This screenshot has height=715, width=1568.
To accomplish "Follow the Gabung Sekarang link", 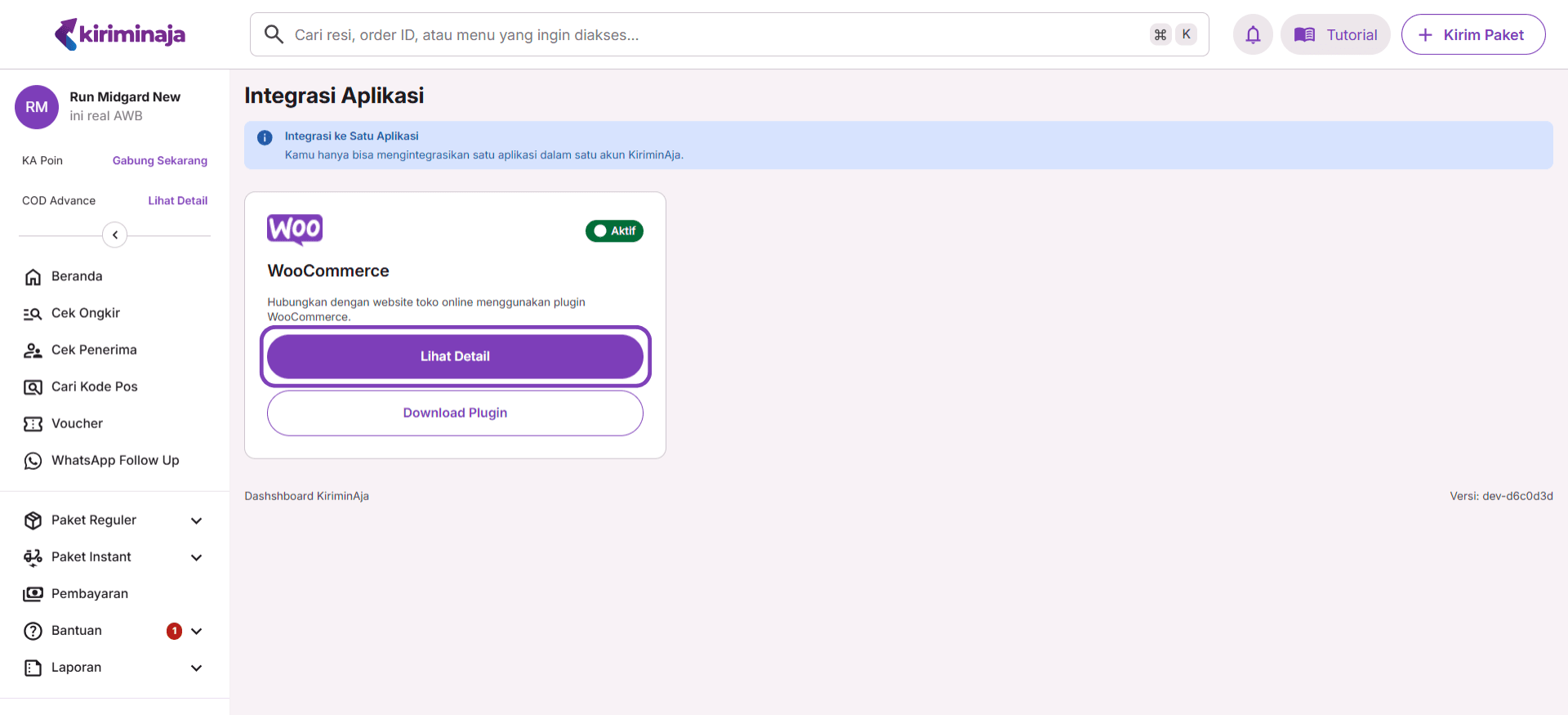I will [x=159, y=161].
